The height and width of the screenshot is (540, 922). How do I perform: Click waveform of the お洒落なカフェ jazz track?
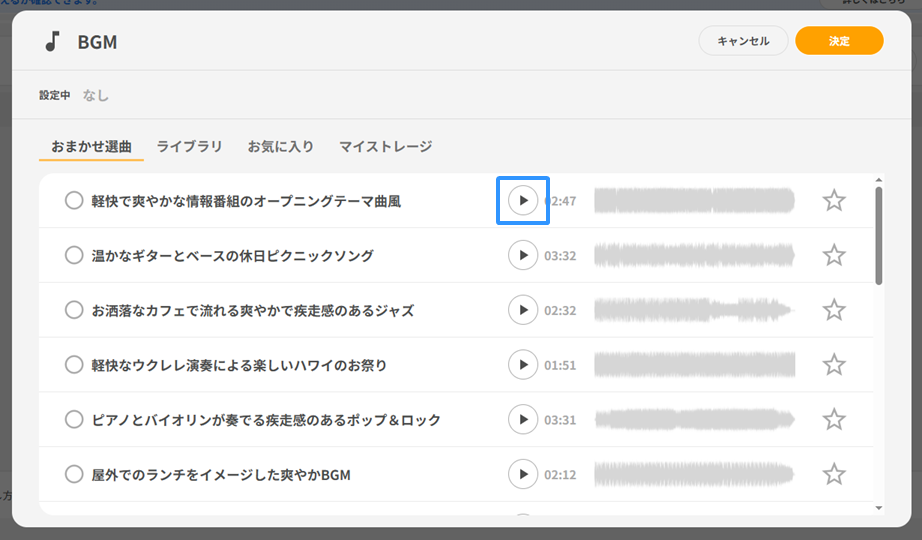[694, 310]
